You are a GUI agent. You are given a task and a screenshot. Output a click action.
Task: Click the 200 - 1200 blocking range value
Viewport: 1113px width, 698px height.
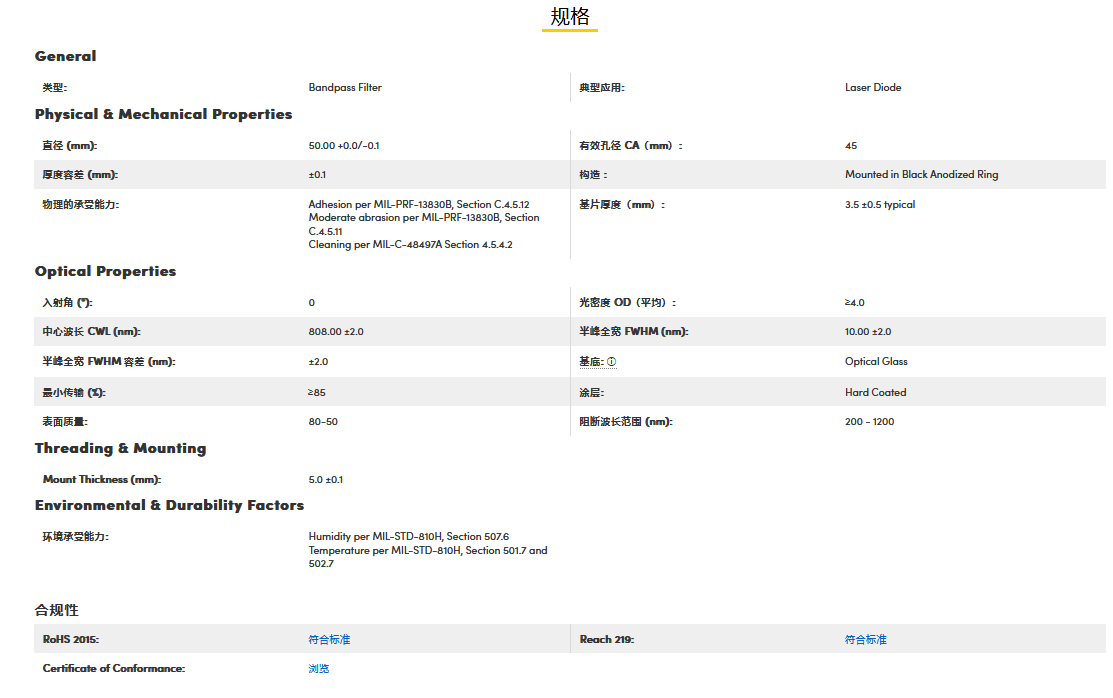point(870,422)
